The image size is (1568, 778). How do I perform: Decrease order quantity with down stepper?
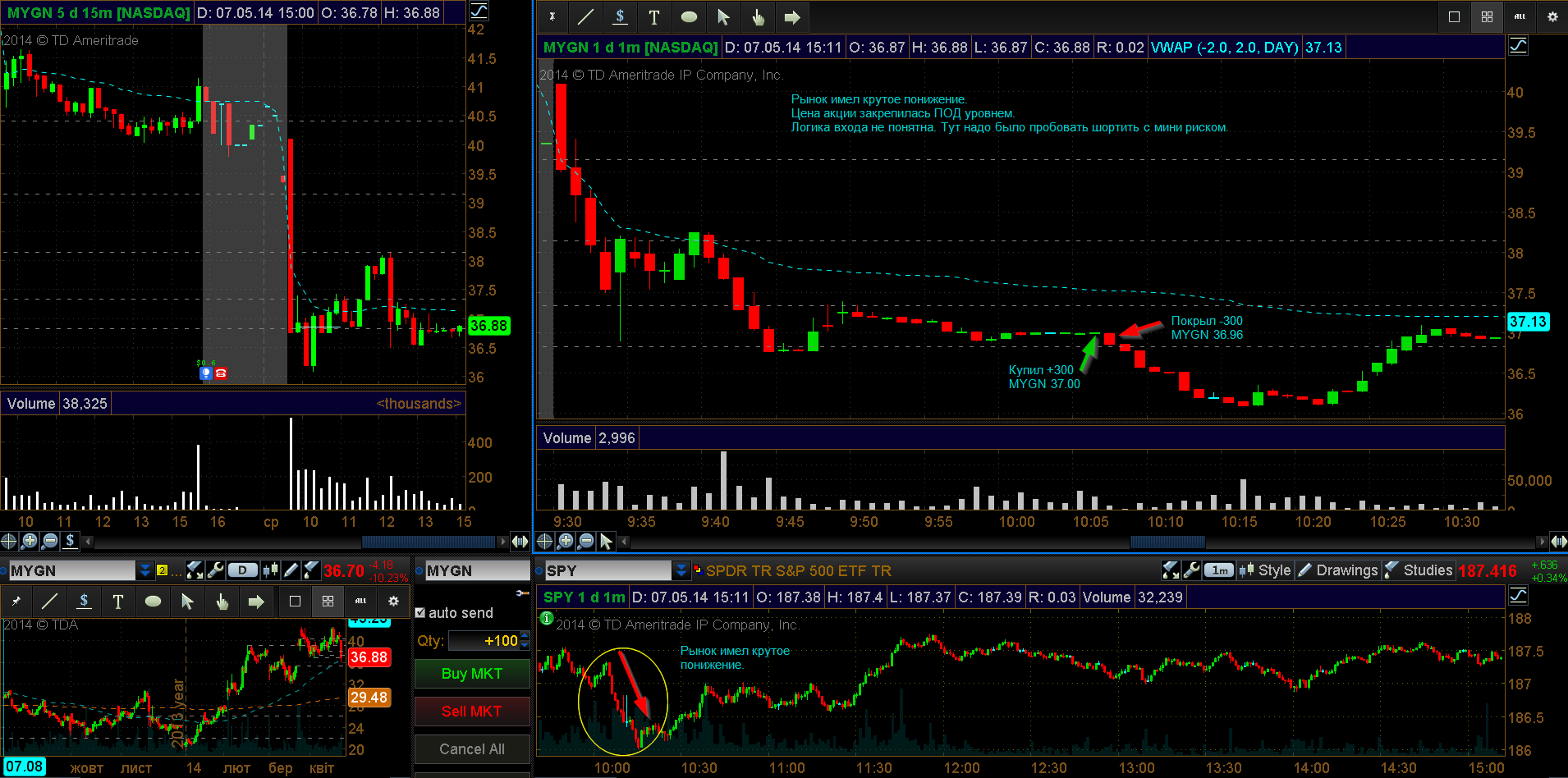coord(525,646)
